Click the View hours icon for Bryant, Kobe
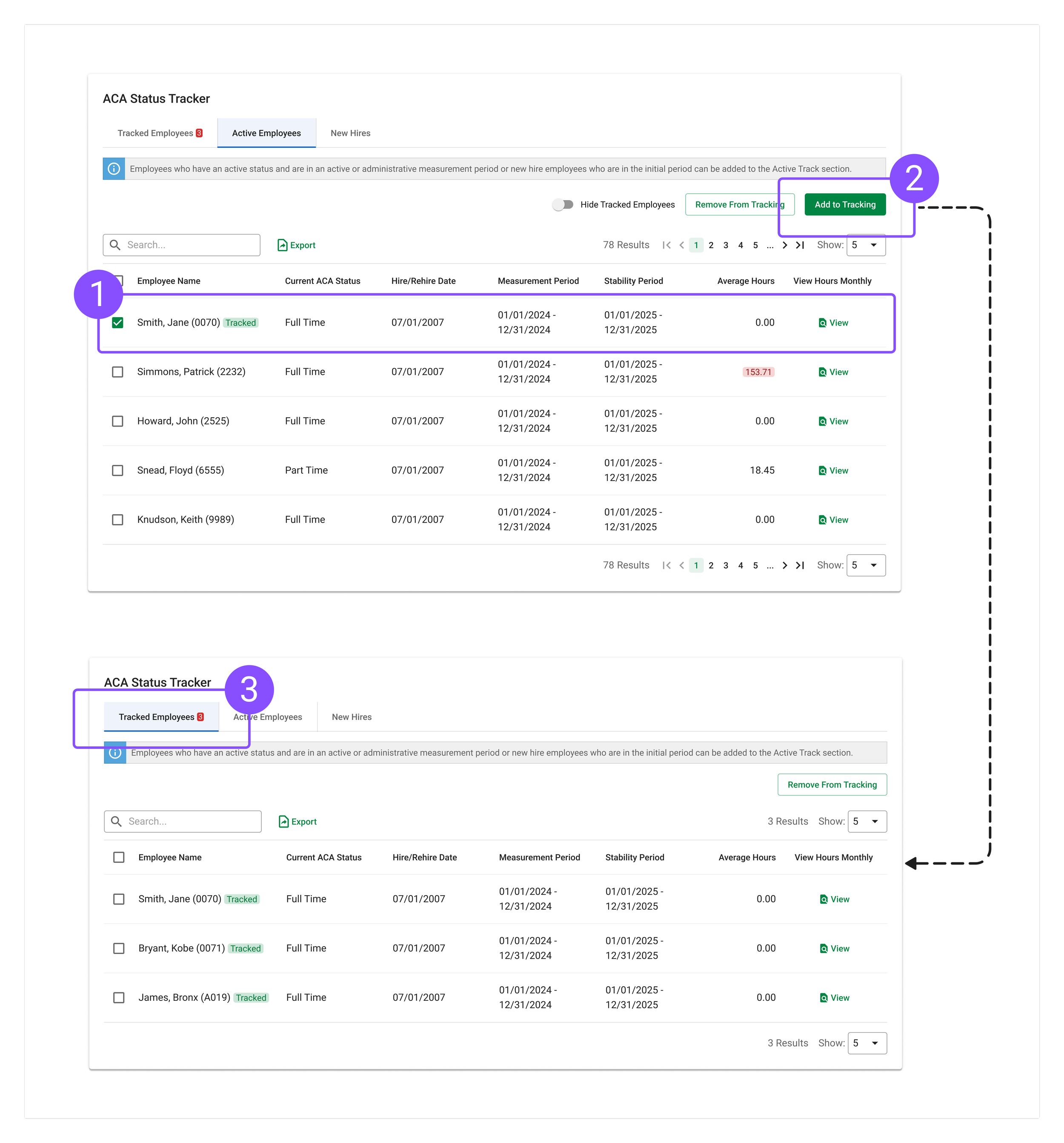 [x=824, y=948]
